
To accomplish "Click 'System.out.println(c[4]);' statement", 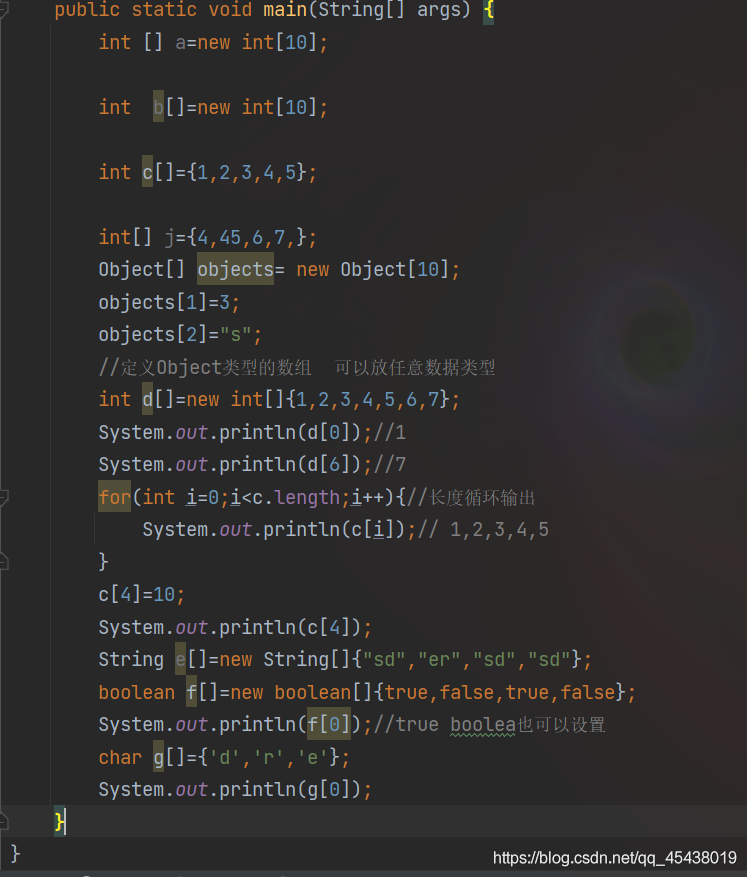I will coord(235,627).
